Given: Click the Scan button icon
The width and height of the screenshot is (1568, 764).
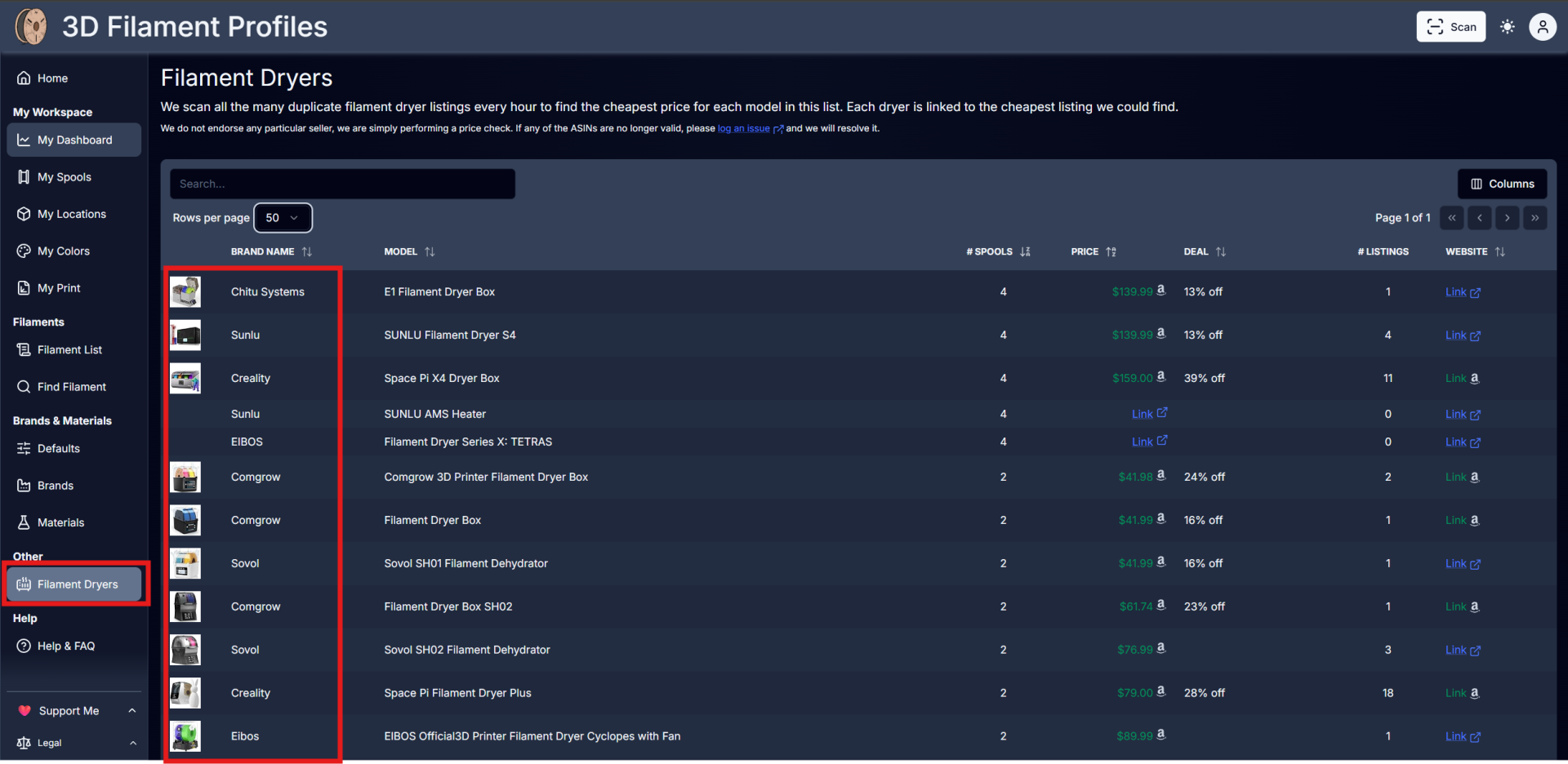Looking at the screenshot, I should [1435, 27].
